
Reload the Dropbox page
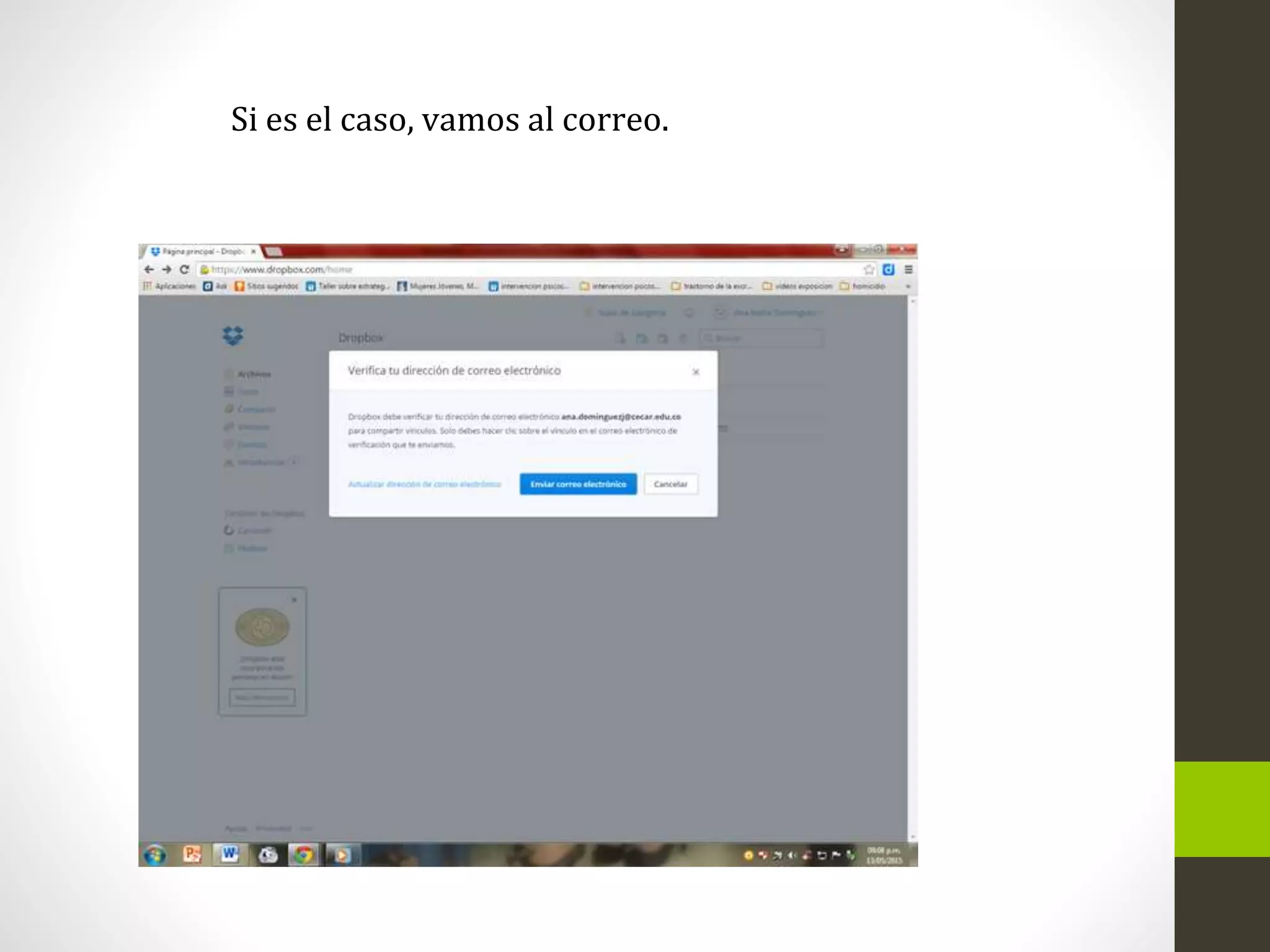[x=184, y=270]
